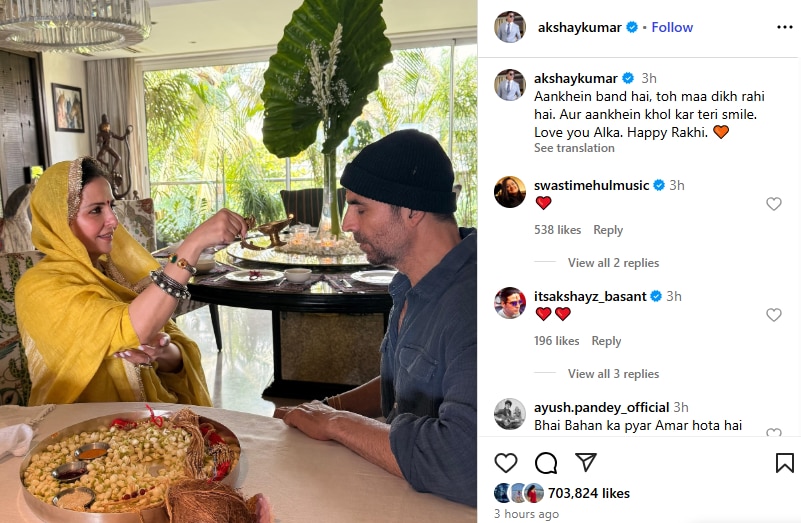Like swastimehulmusic's comment heart
This screenshot has width=801, height=523.
[x=773, y=204]
